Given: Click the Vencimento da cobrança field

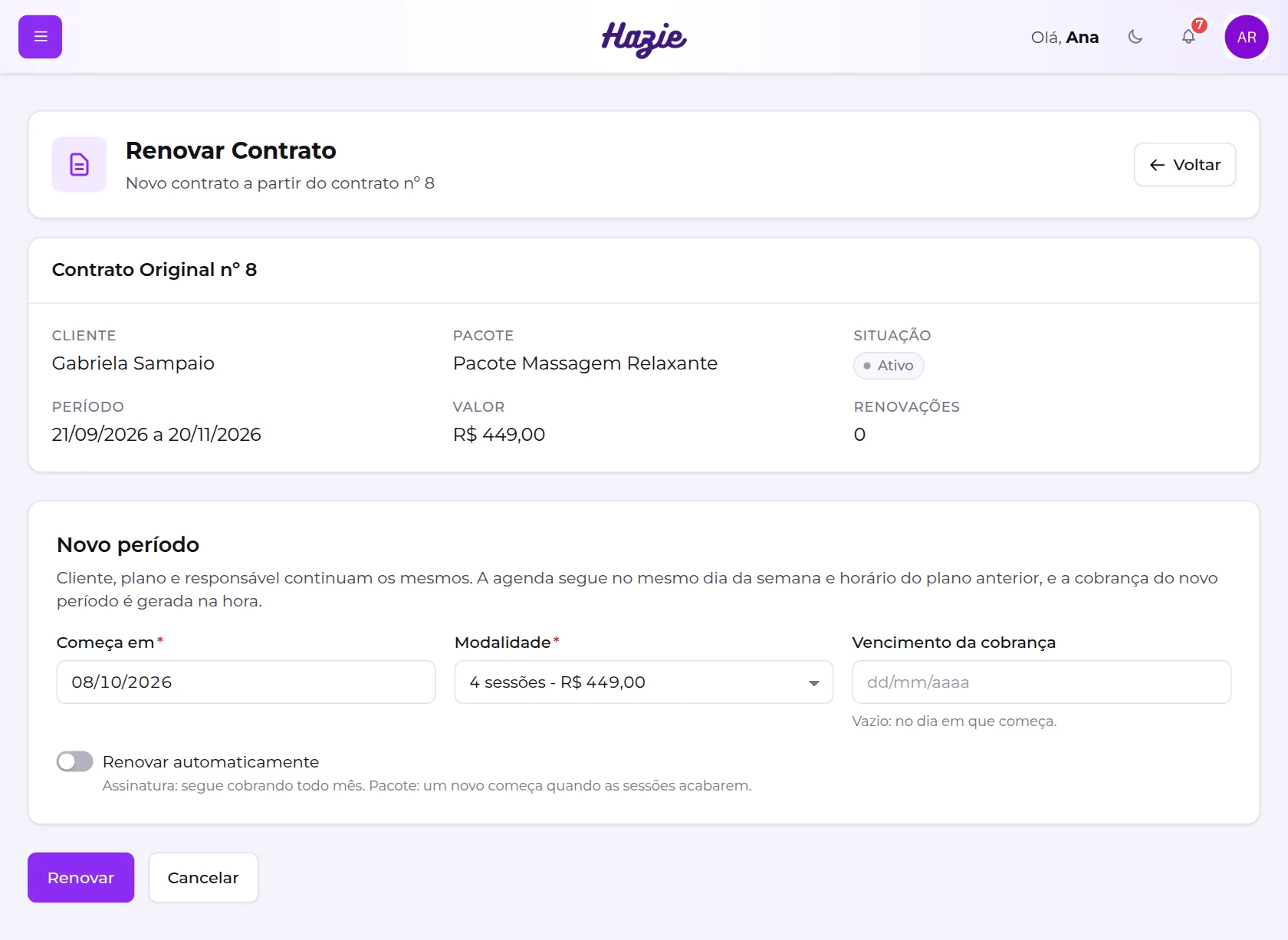Looking at the screenshot, I should pos(1042,682).
